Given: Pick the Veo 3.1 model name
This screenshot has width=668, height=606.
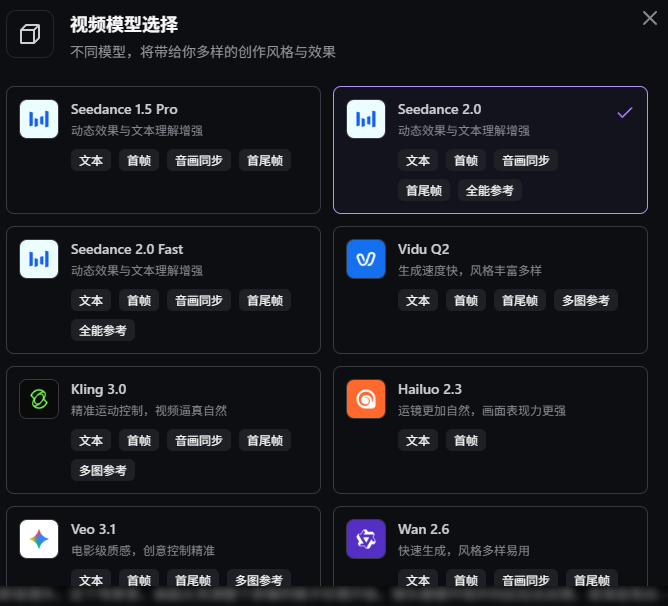Looking at the screenshot, I should [x=93, y=529].
